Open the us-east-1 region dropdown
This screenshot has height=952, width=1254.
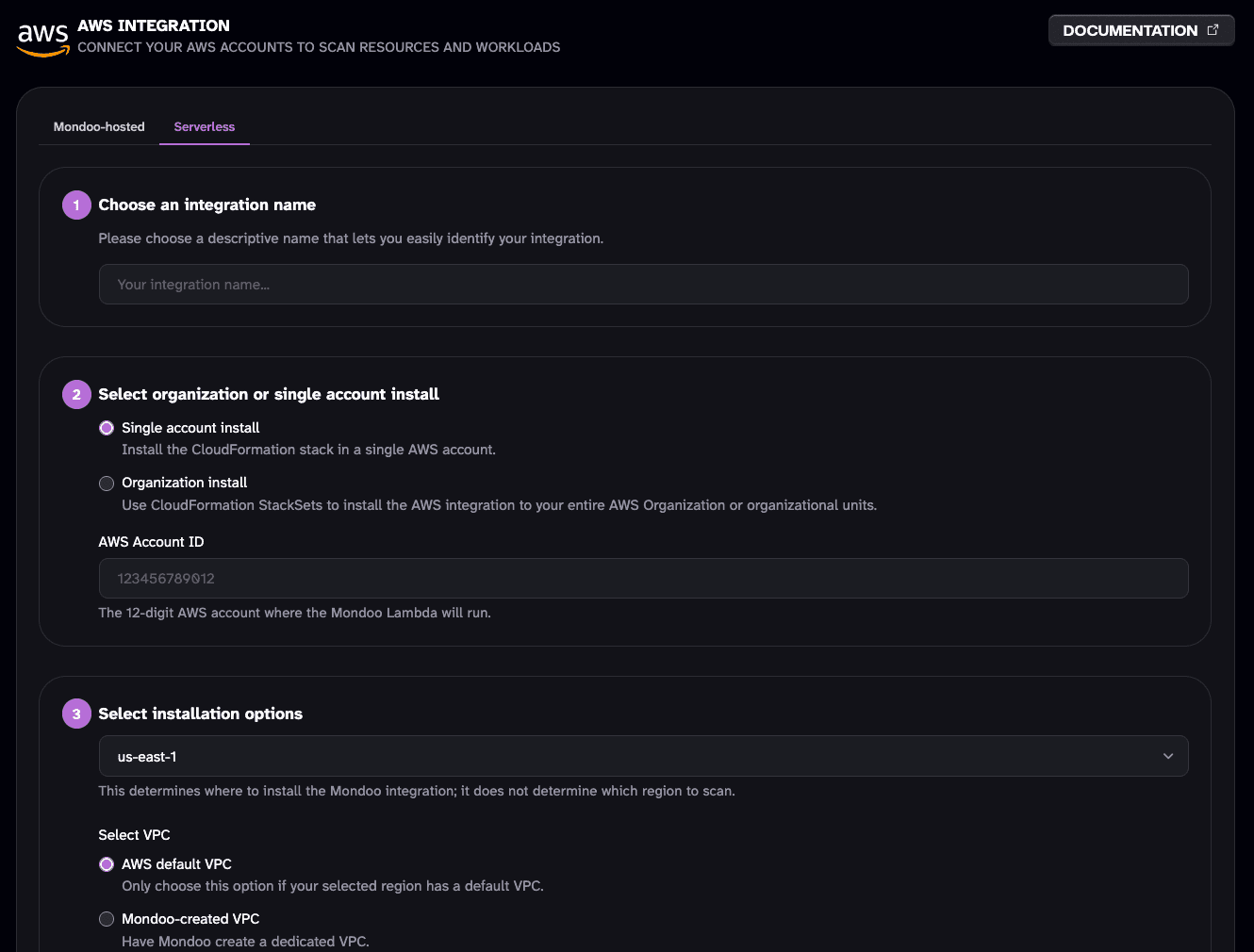[643, 756]
